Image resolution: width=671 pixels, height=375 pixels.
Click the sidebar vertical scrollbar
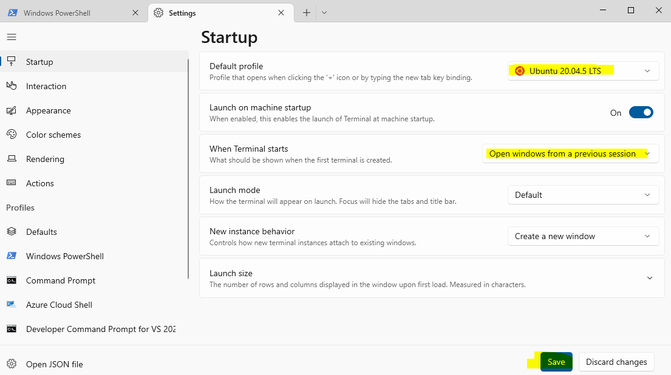(188, 169)
